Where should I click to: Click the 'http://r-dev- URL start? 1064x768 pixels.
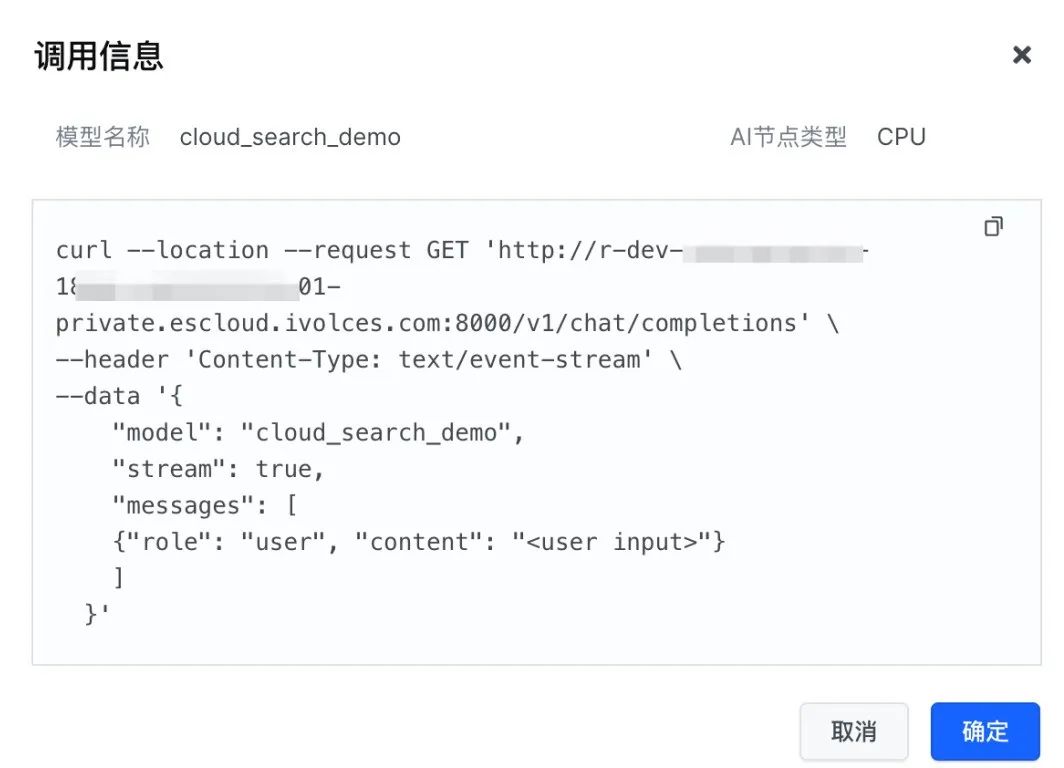tap(583, 250)
